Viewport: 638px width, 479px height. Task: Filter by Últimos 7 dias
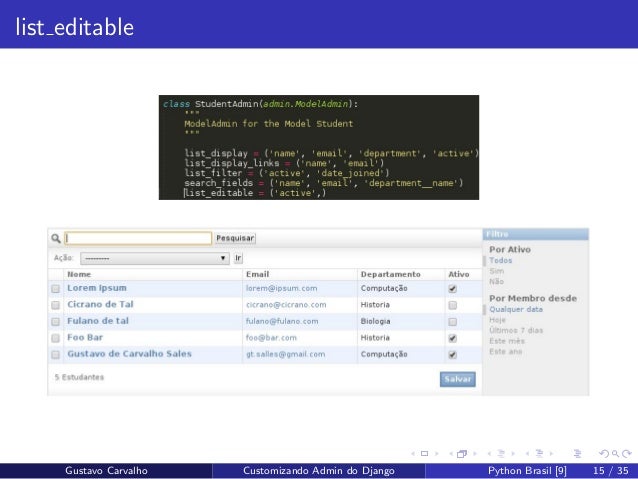click(516, 330)
